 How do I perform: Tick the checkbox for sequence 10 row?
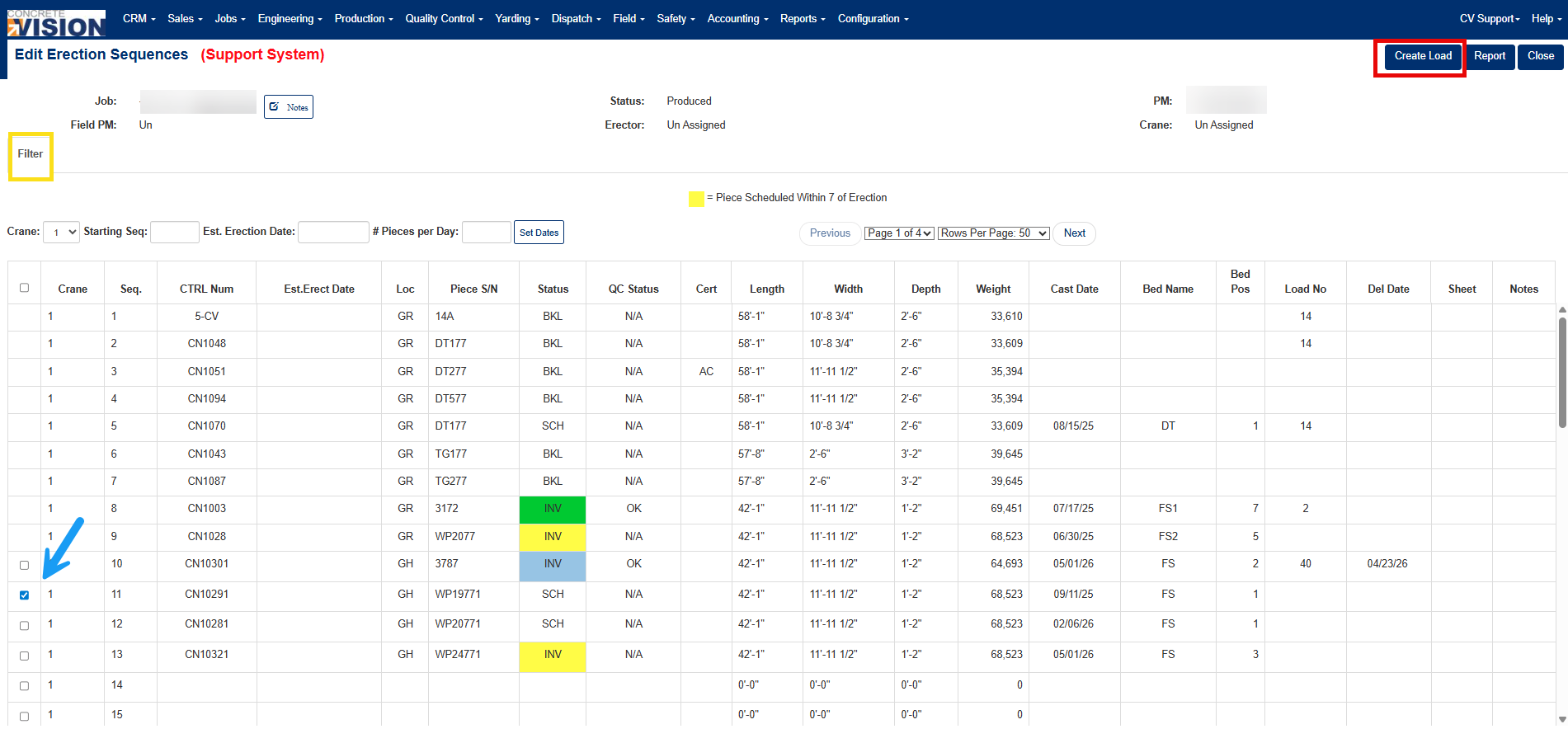tap(24, 565)
